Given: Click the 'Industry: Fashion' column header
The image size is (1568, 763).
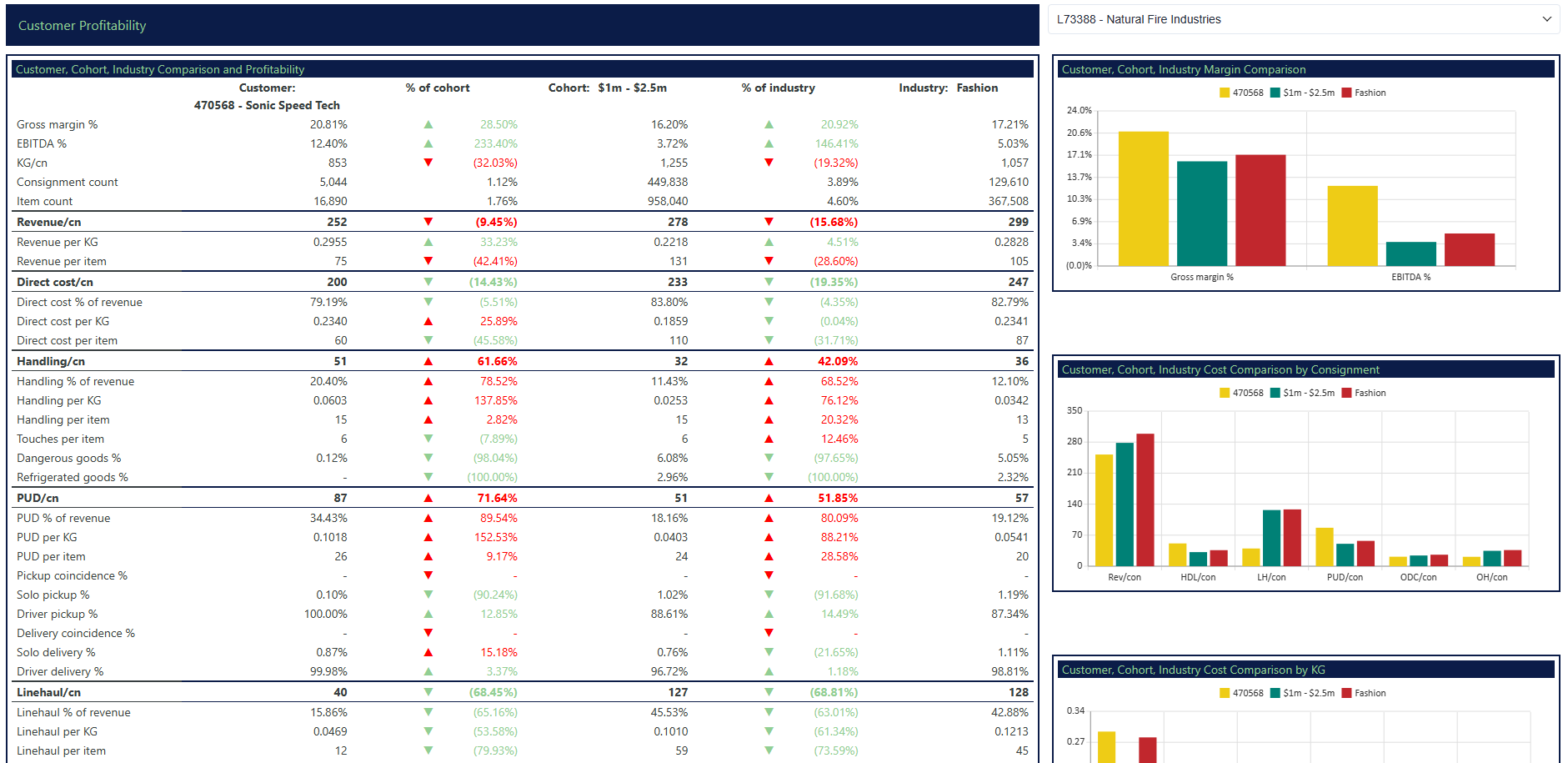Looking at the screenshot, I should pos(949,88).
